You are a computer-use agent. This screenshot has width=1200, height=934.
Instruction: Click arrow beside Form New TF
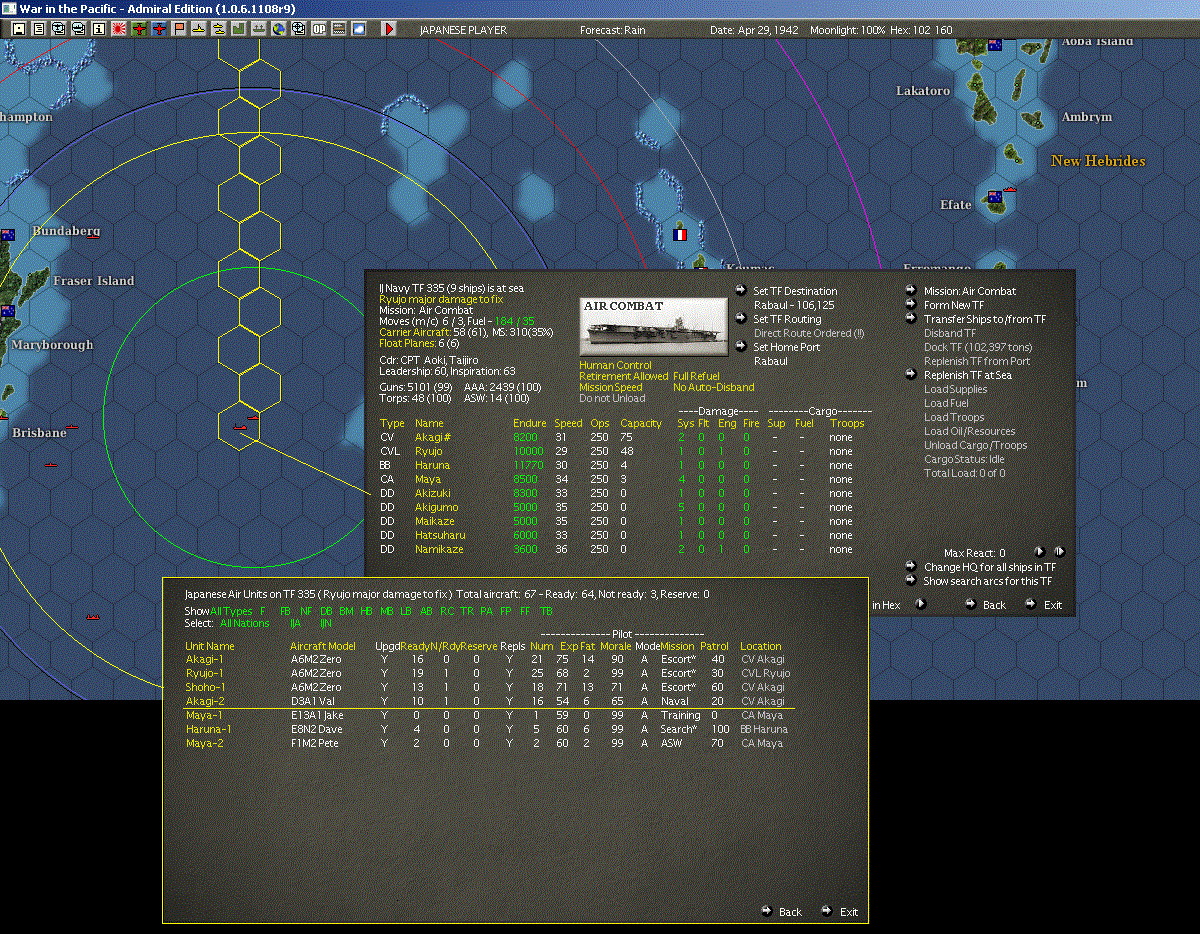click(911, 304)
